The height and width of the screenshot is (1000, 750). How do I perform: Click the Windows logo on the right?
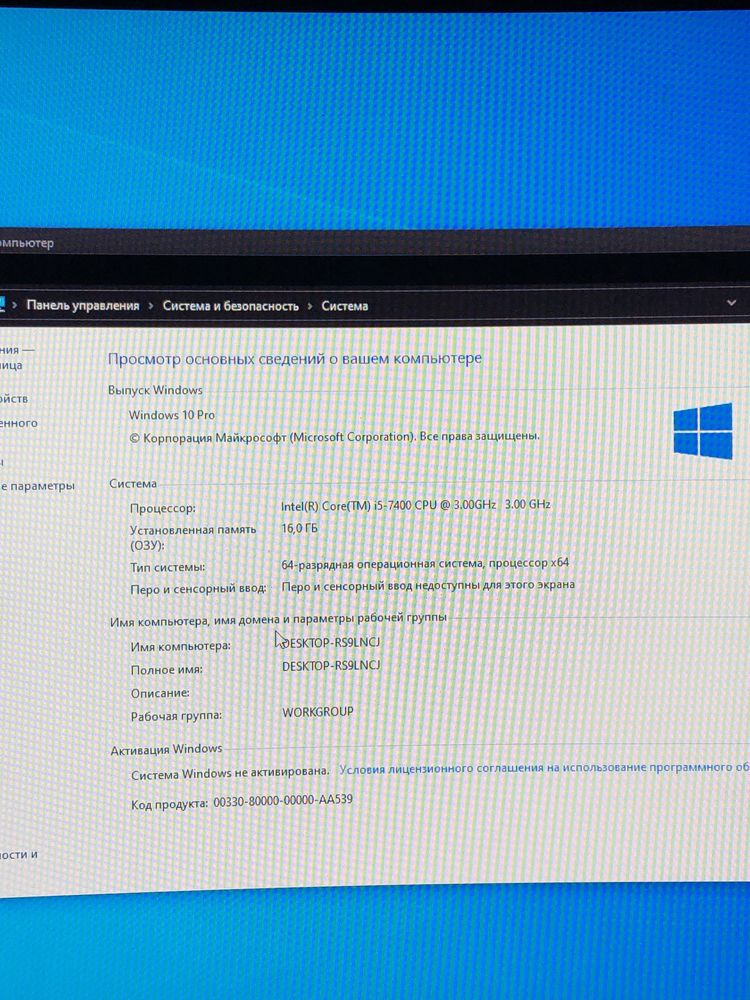703,431
